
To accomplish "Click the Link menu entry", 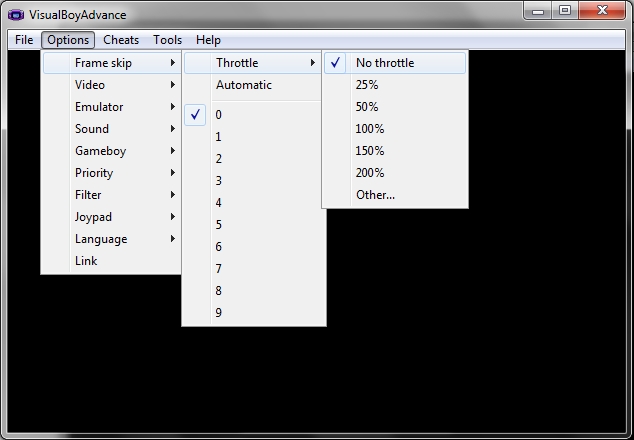I will pyautogui.click(x=86, y=261).
